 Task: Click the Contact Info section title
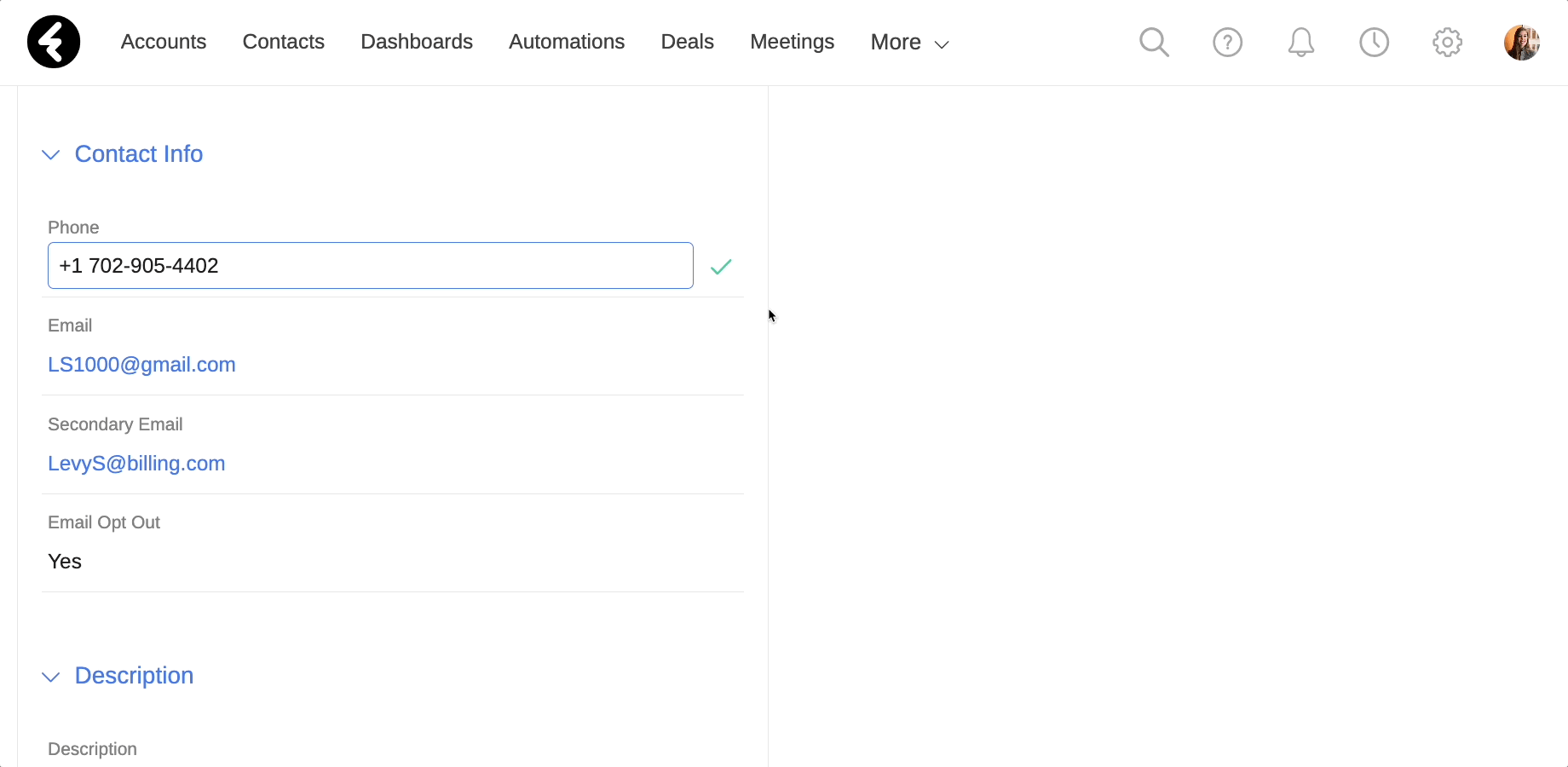coord(139,154)
